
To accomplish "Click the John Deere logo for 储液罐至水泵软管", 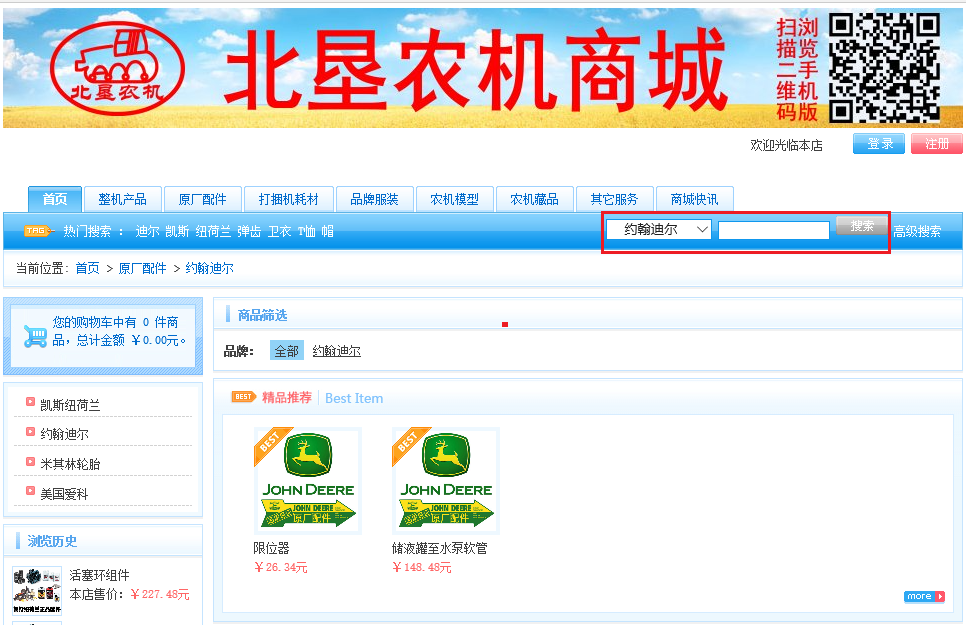I will (x=445, y=478).
